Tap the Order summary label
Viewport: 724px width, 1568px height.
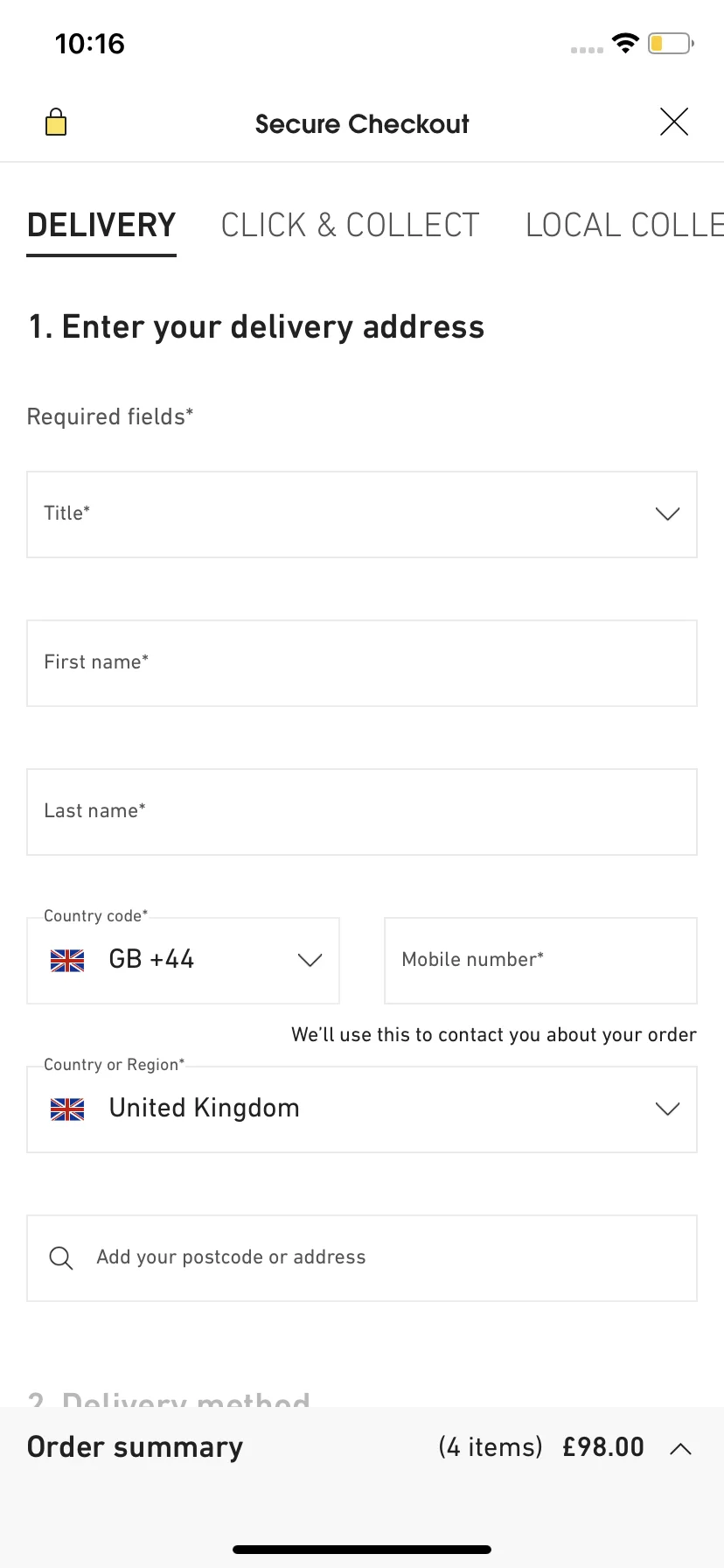coord(136,1447)
